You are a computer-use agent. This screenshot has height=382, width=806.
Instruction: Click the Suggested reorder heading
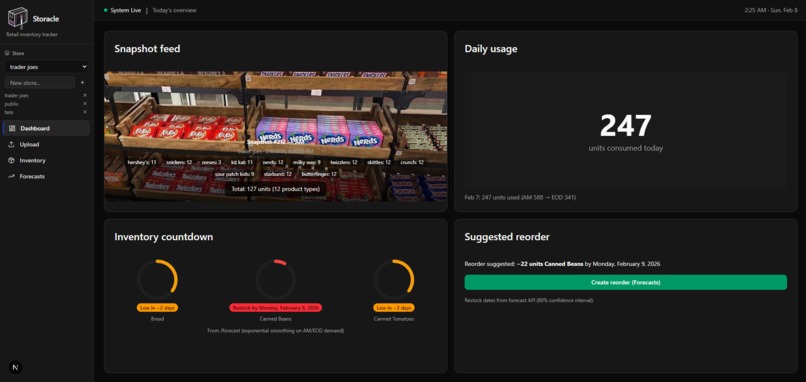507,237
